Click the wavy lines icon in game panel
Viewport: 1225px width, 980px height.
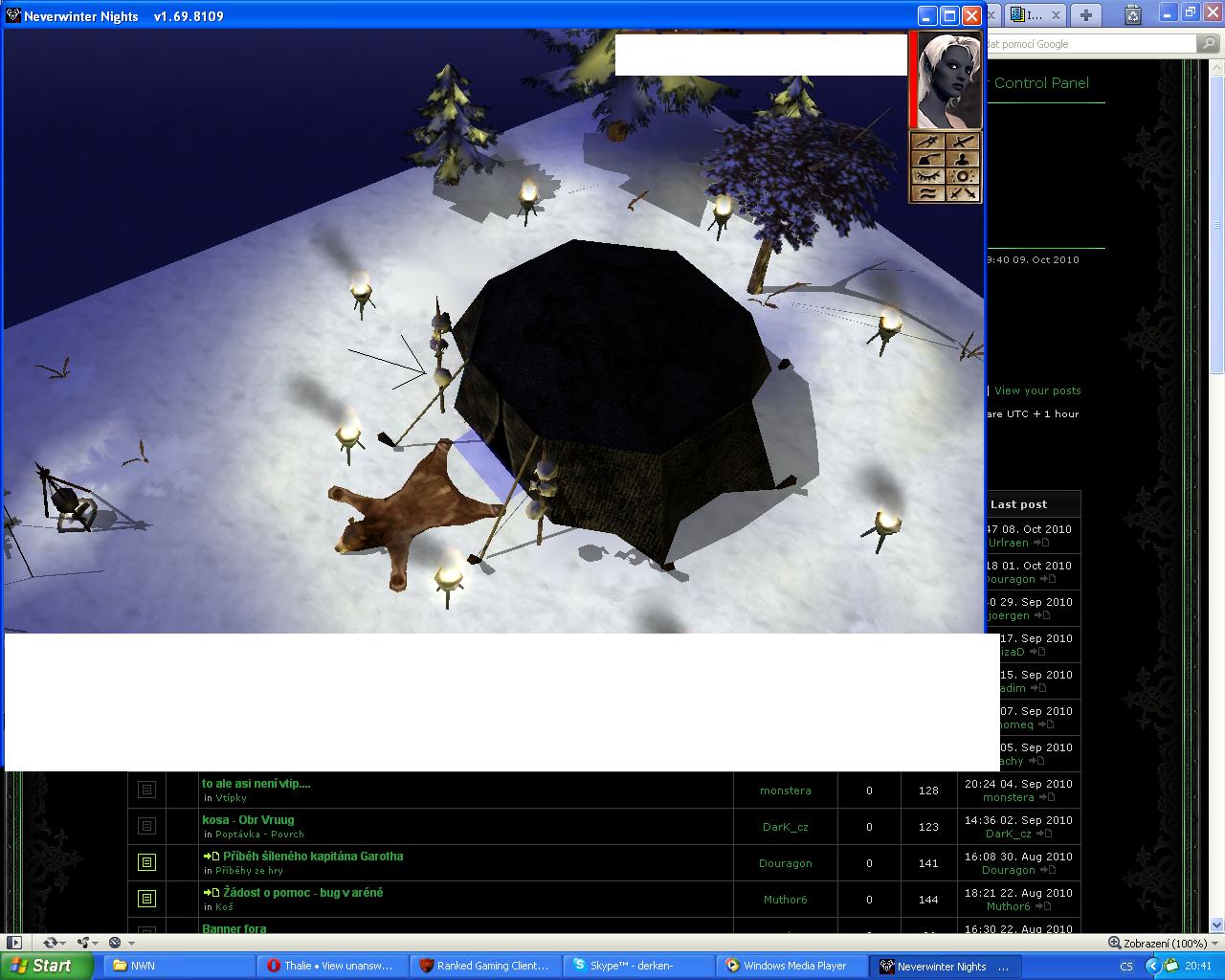(x=927, y=193)
